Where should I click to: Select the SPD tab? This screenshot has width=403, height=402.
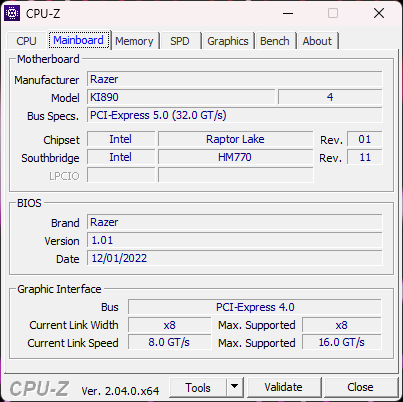coord(180,41)
